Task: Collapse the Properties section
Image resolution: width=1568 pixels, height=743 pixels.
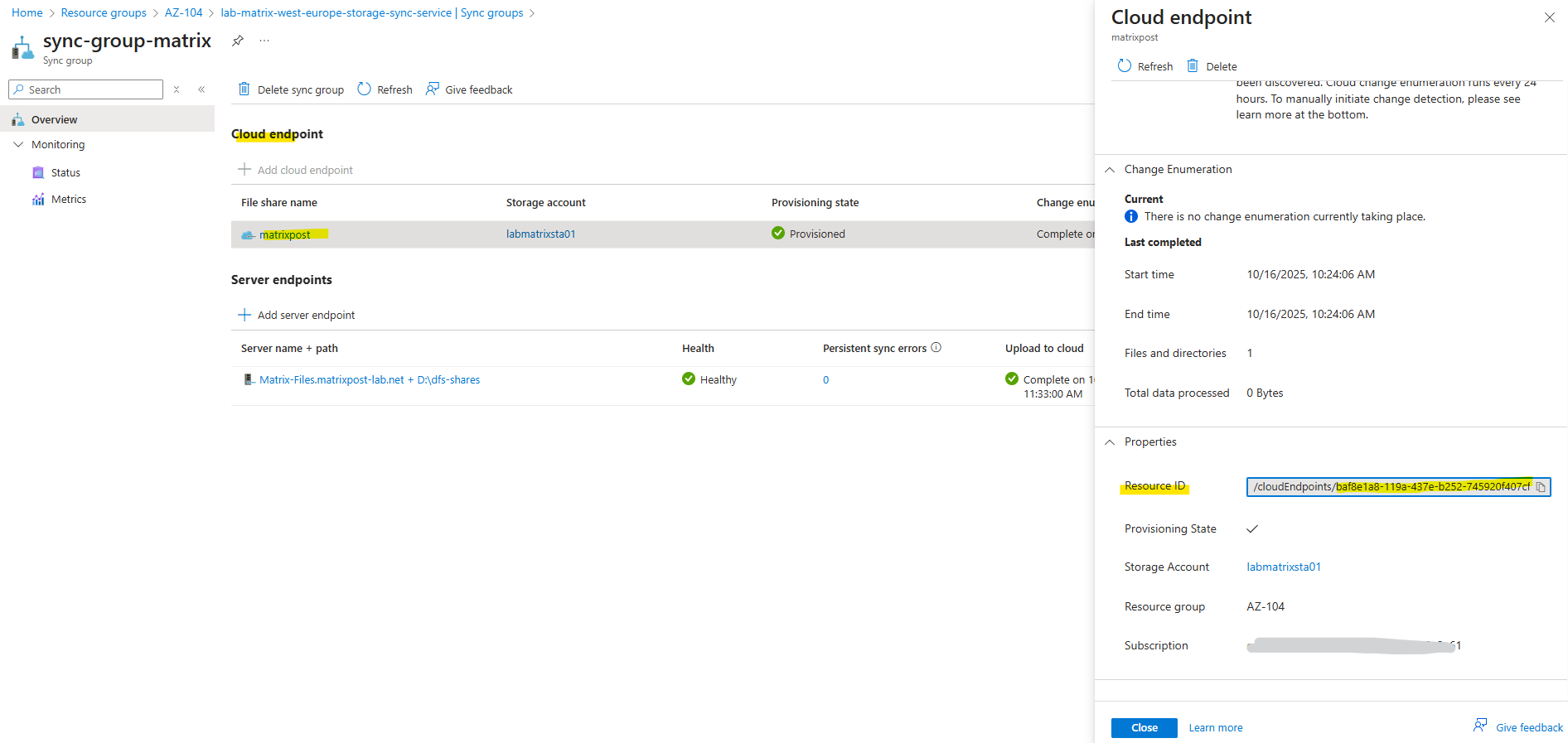Action: pos(1110,441)
